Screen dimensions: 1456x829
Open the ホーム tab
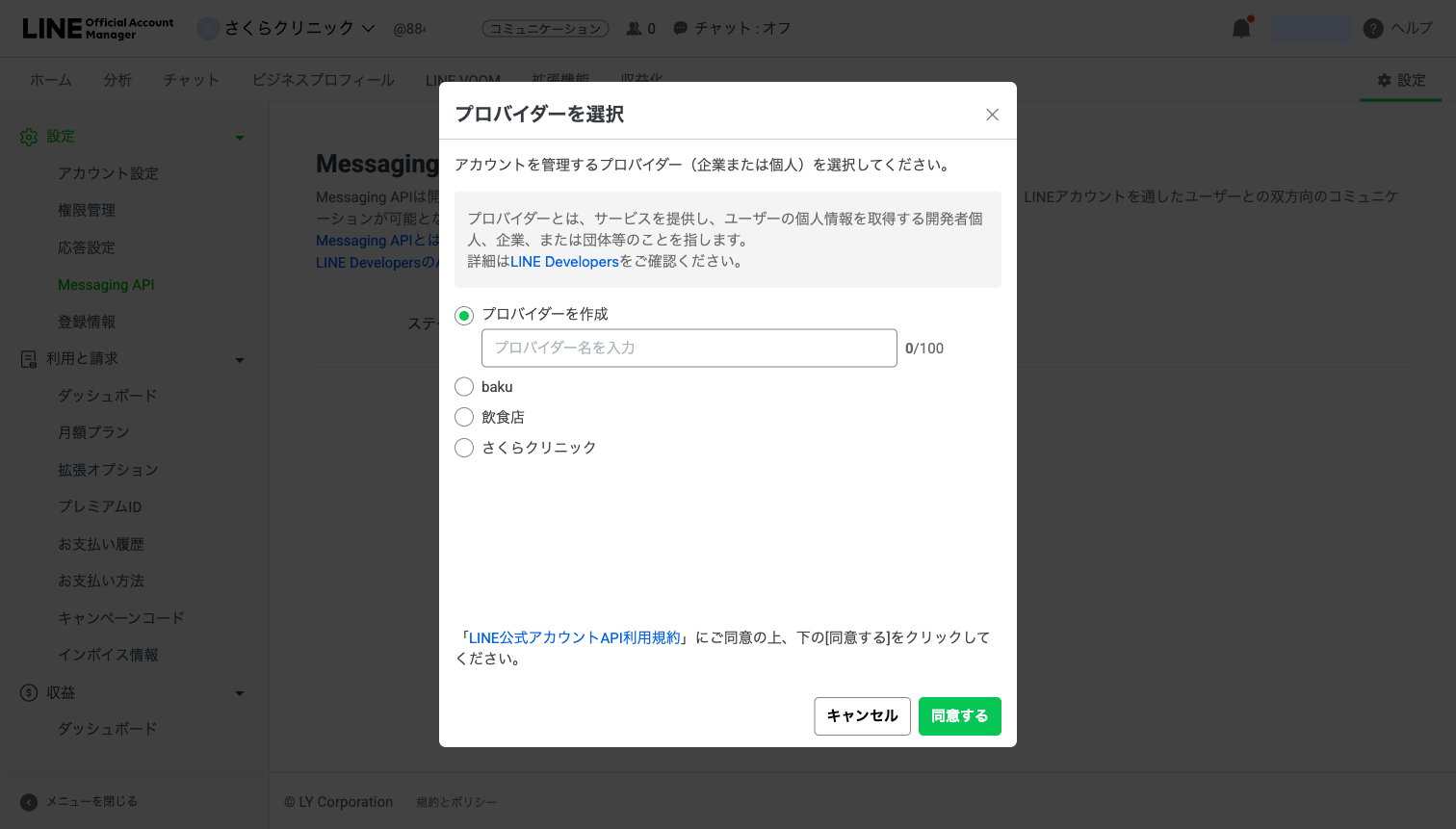[x=51, y=80]
